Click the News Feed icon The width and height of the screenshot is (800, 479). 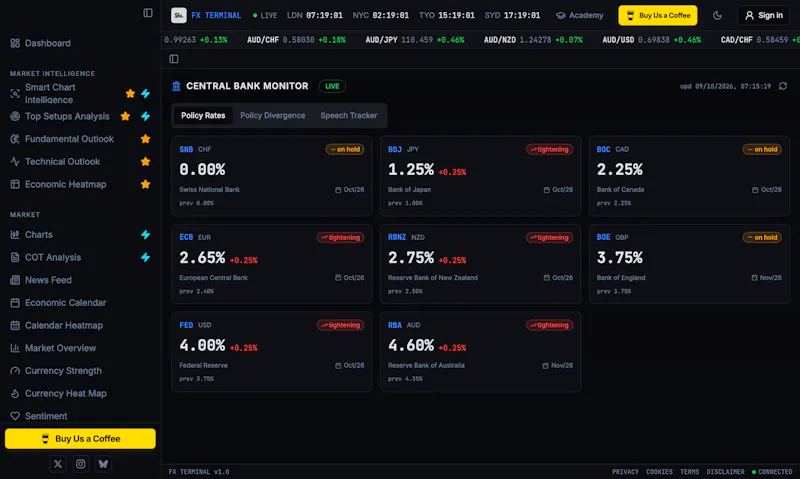click(x=15, y=280)
